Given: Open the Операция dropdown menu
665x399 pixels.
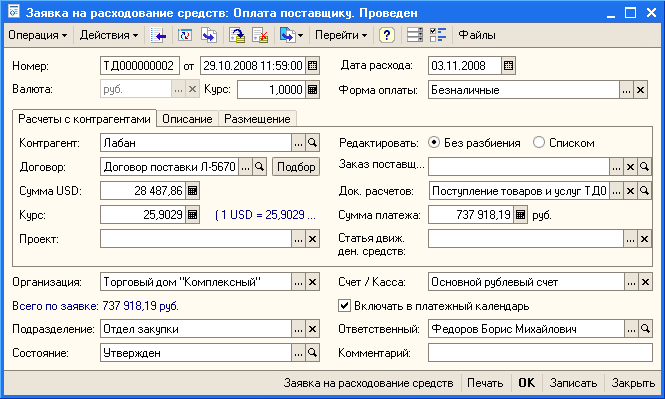Looking at the screenshot, I should click(37, 35).
